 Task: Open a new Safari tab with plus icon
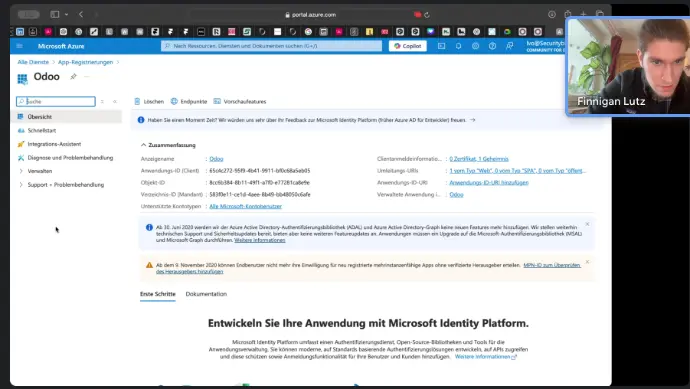584,14
